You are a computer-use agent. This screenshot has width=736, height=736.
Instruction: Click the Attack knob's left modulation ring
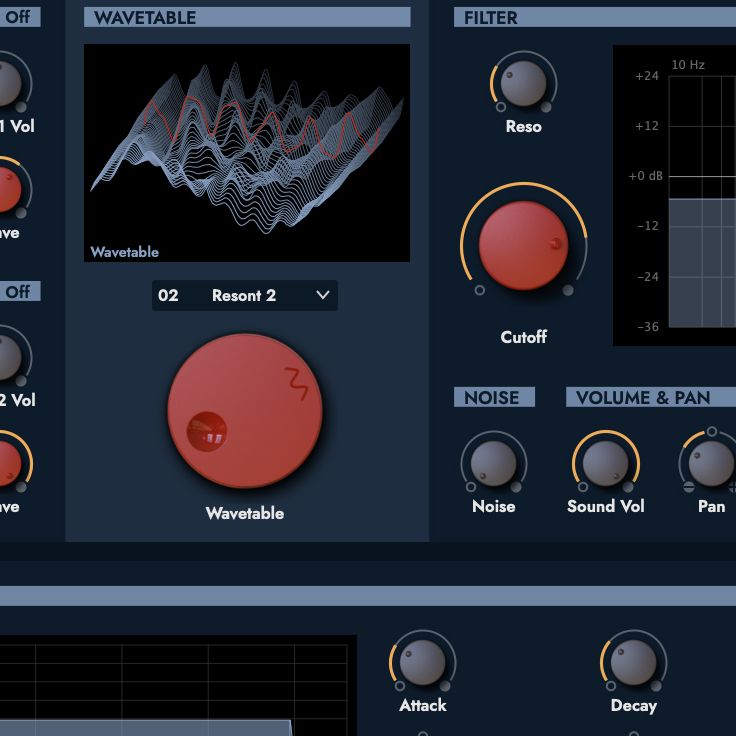point(400,686)
